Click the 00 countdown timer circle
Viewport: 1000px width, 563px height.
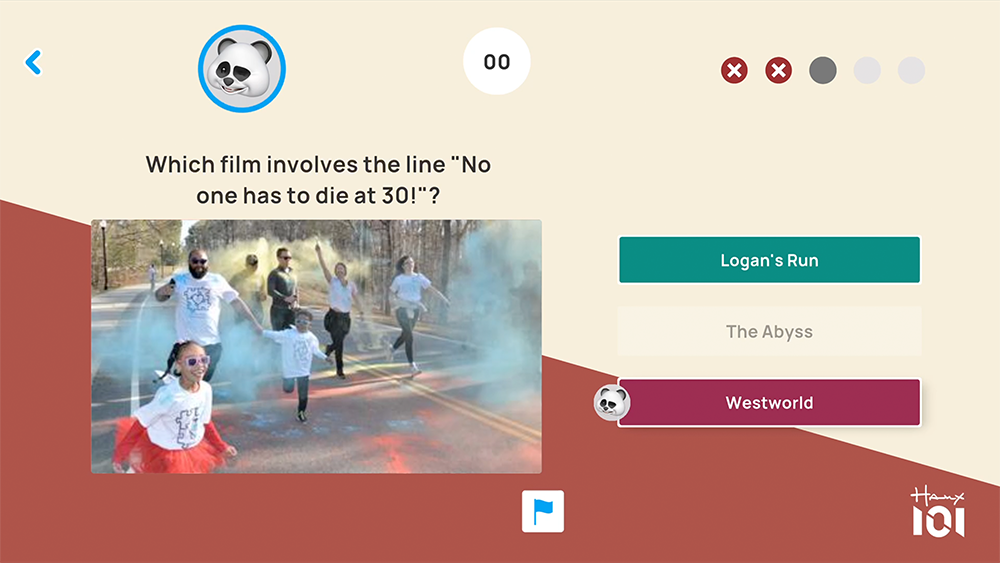coord(497,61)
